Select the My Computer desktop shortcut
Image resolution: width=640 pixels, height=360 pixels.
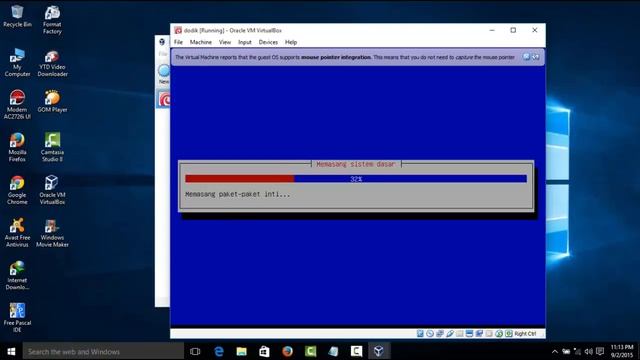click(17, 62)
